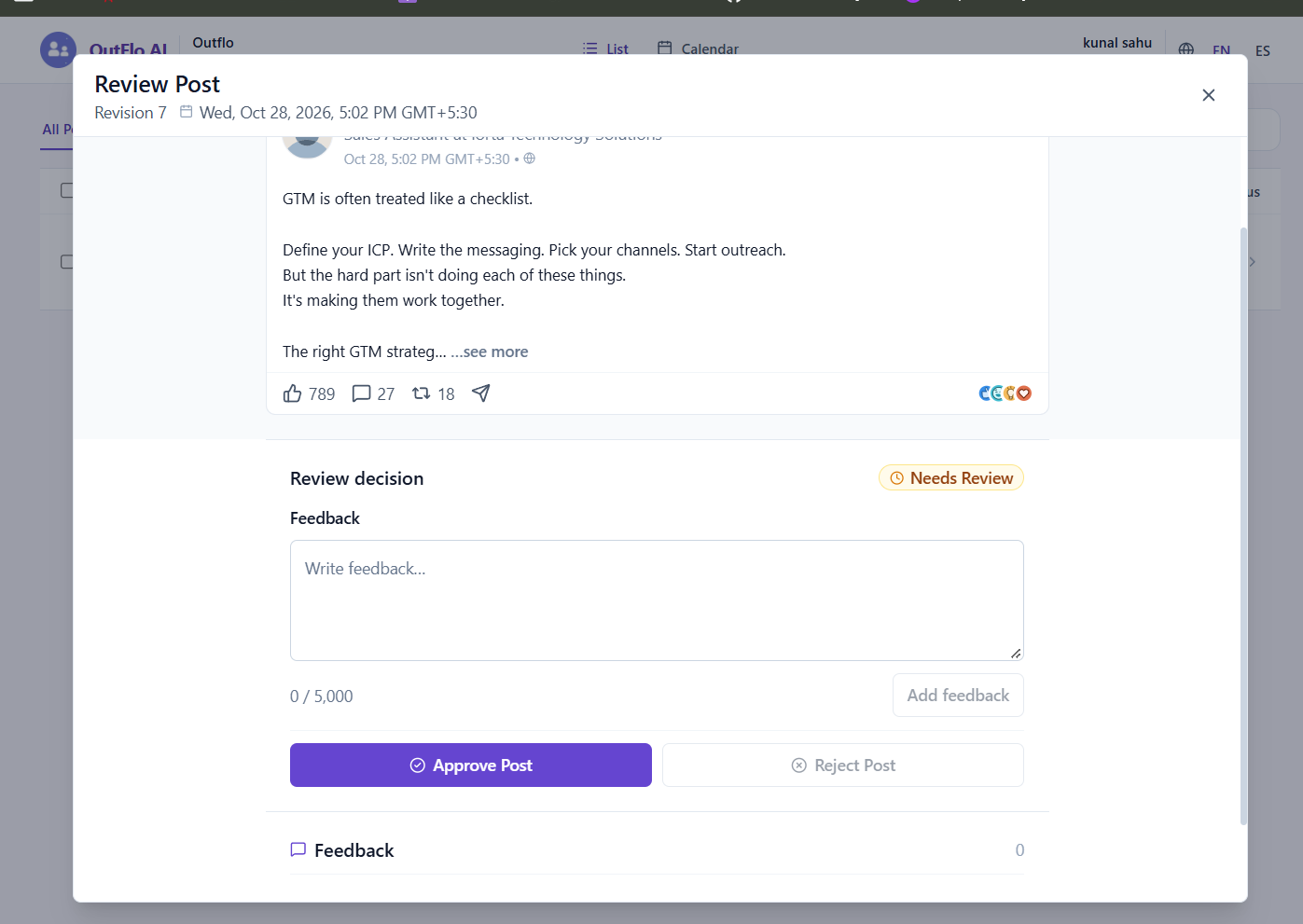
Task: Click the Outflo AI team logo icon
Action: click(x=58, y=50)
